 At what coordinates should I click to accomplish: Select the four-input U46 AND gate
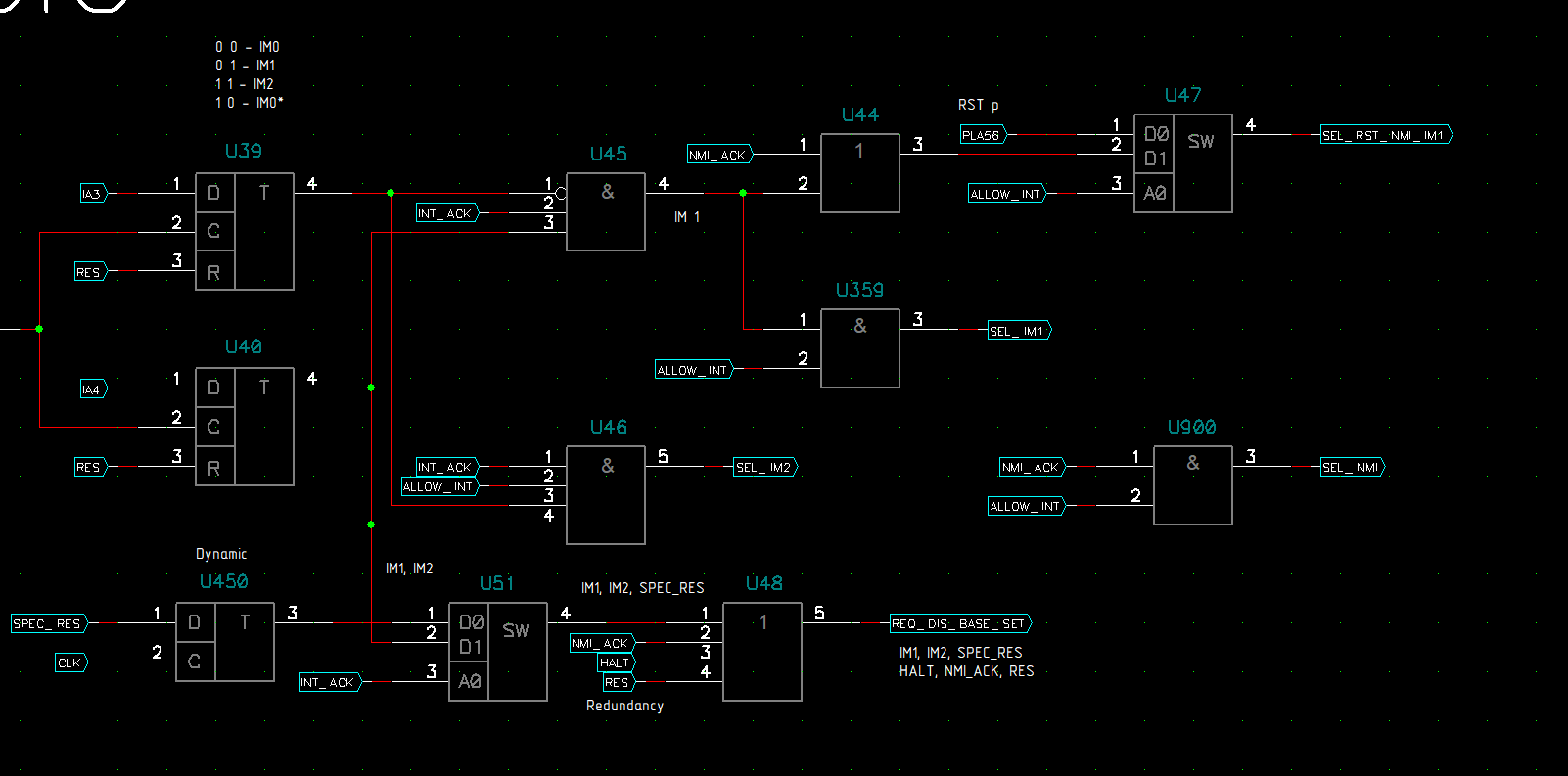pos(606,494)
